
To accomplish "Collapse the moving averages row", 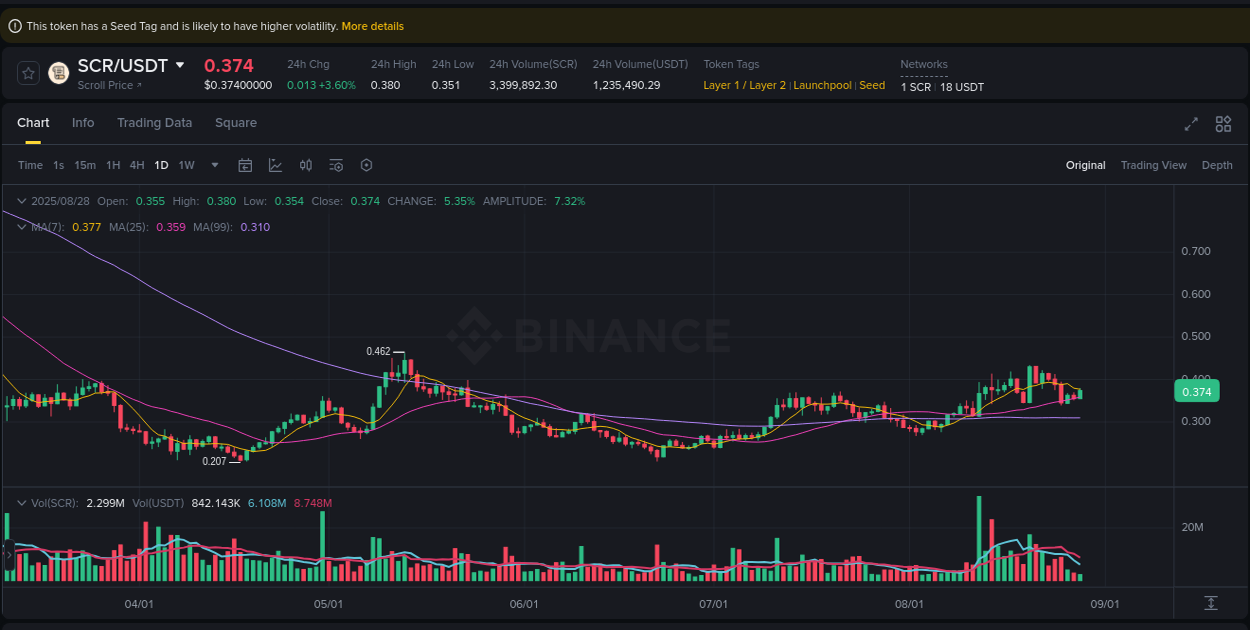I will tap(20, 227).
